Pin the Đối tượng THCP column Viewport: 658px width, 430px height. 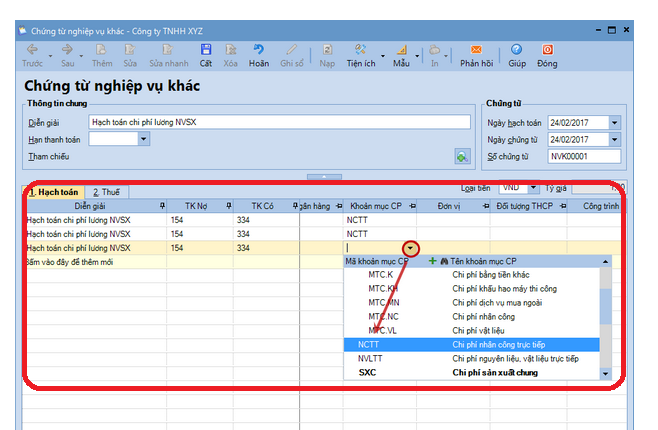[563, 206]
